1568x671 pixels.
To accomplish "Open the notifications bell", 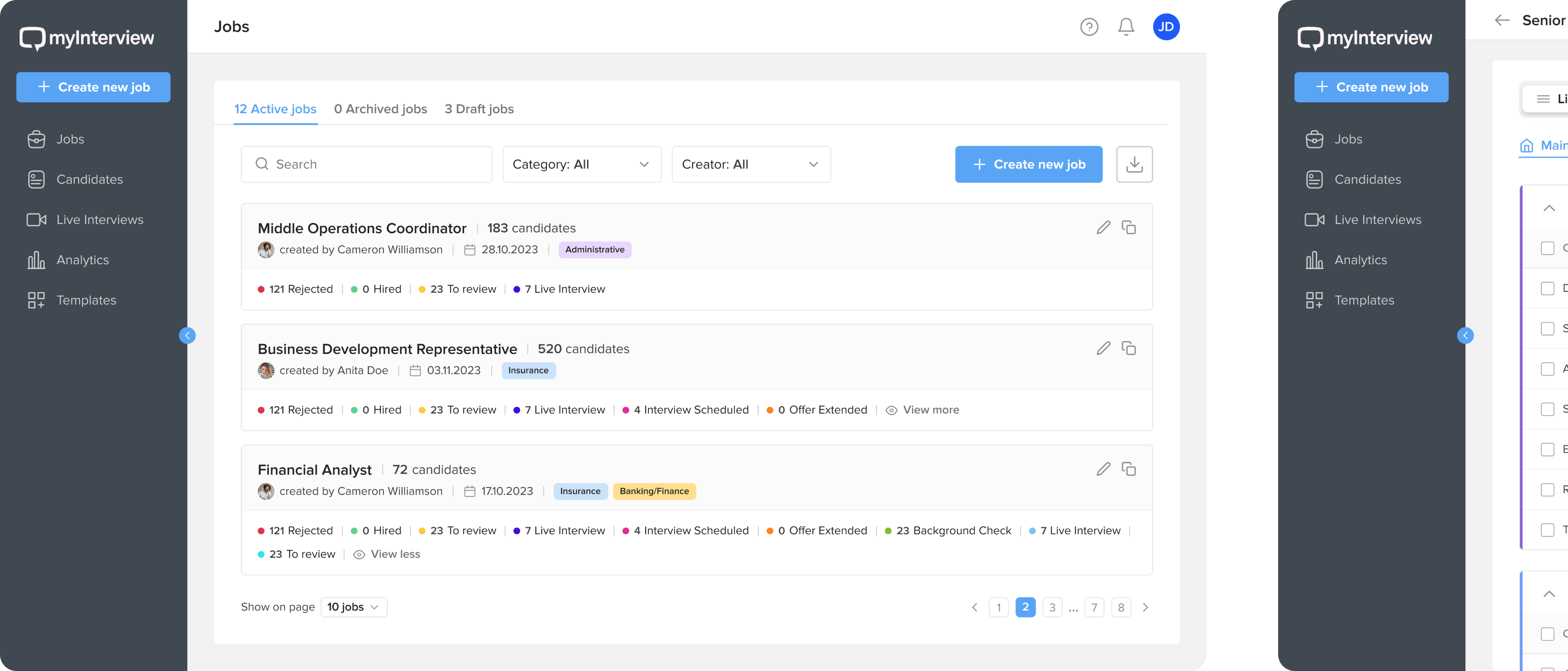I will tap(1126, 27).
